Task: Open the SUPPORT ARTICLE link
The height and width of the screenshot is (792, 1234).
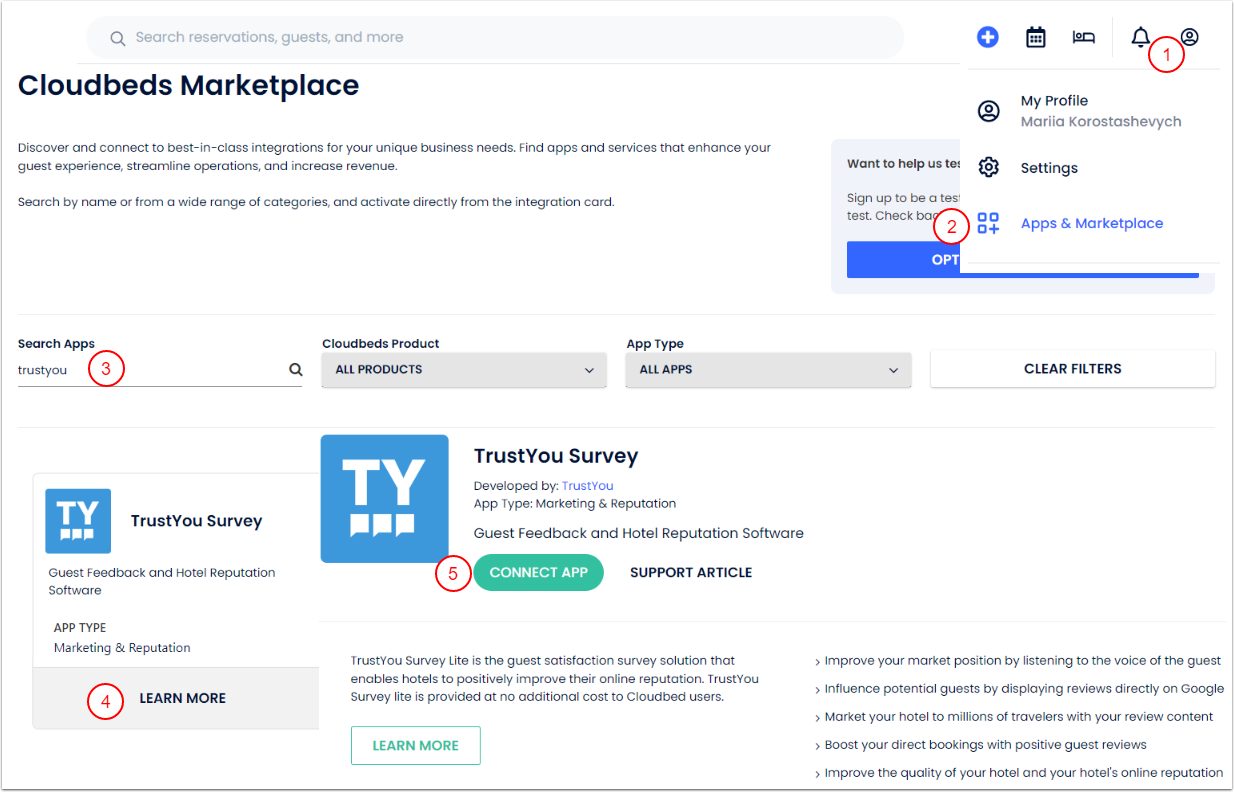Action: tap(690, 573)
